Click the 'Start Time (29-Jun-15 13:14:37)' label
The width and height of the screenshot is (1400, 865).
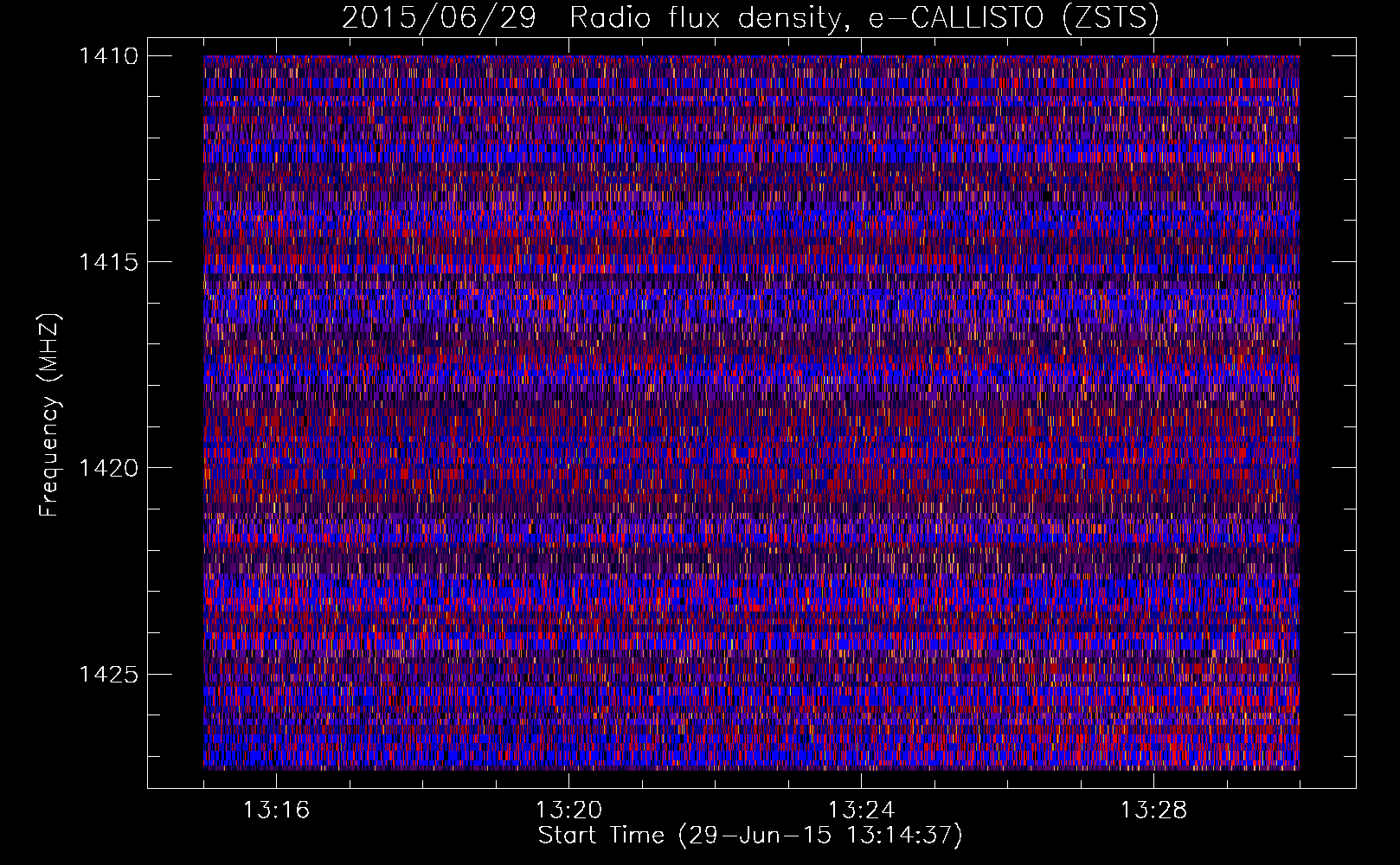click(750, 836)
